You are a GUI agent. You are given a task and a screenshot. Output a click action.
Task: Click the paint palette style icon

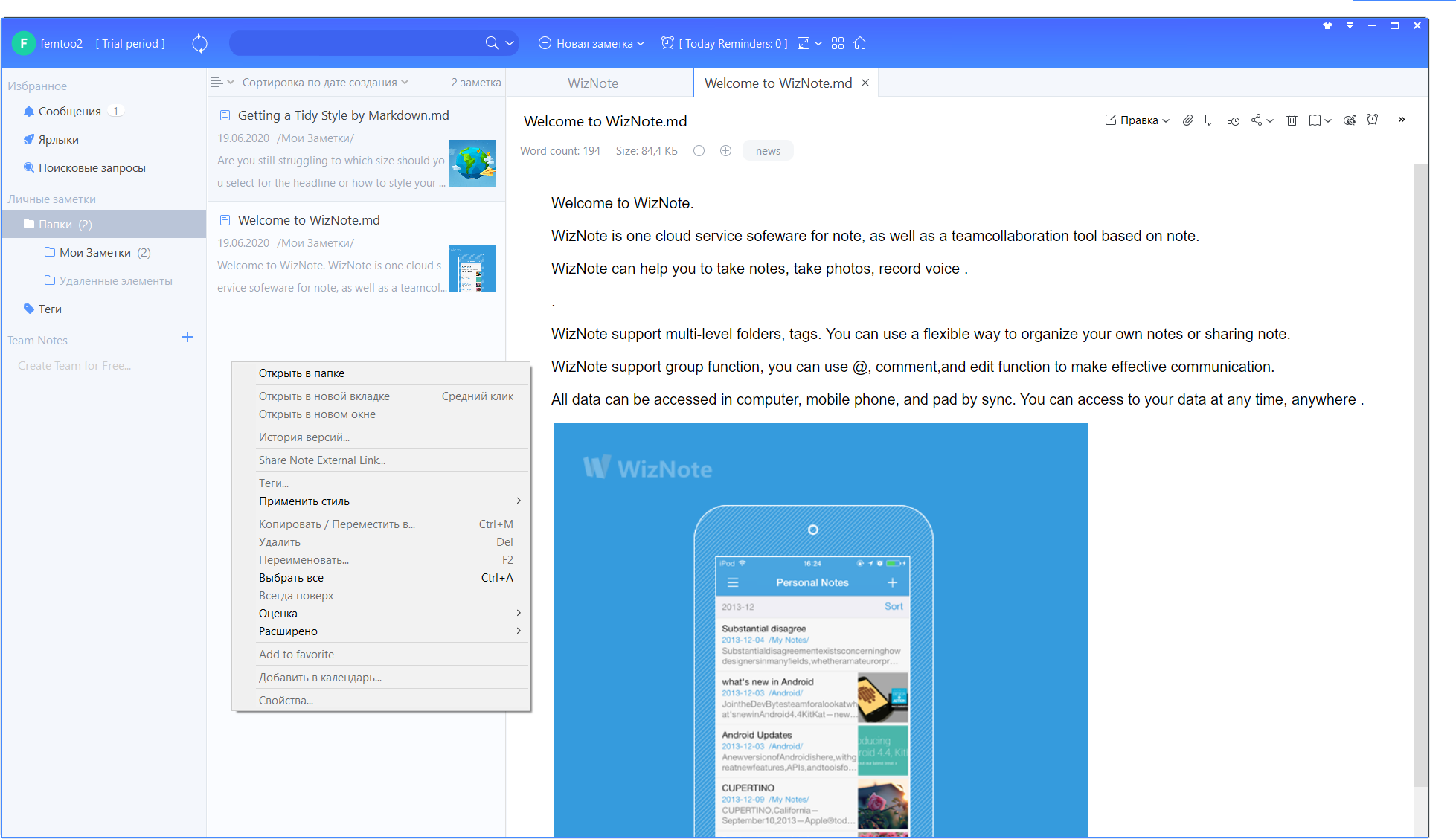point(1350,120)
